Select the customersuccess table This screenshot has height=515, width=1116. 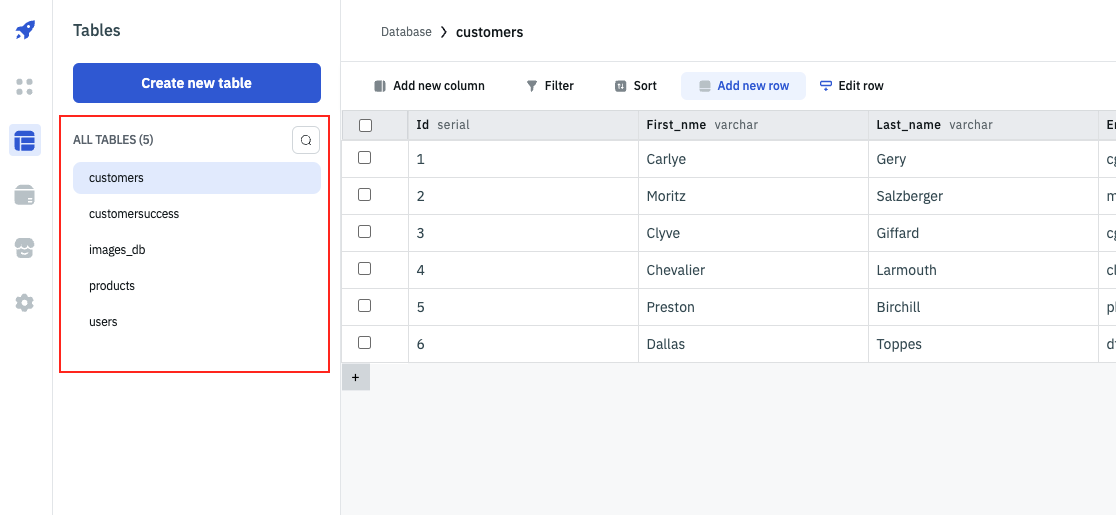134,214
